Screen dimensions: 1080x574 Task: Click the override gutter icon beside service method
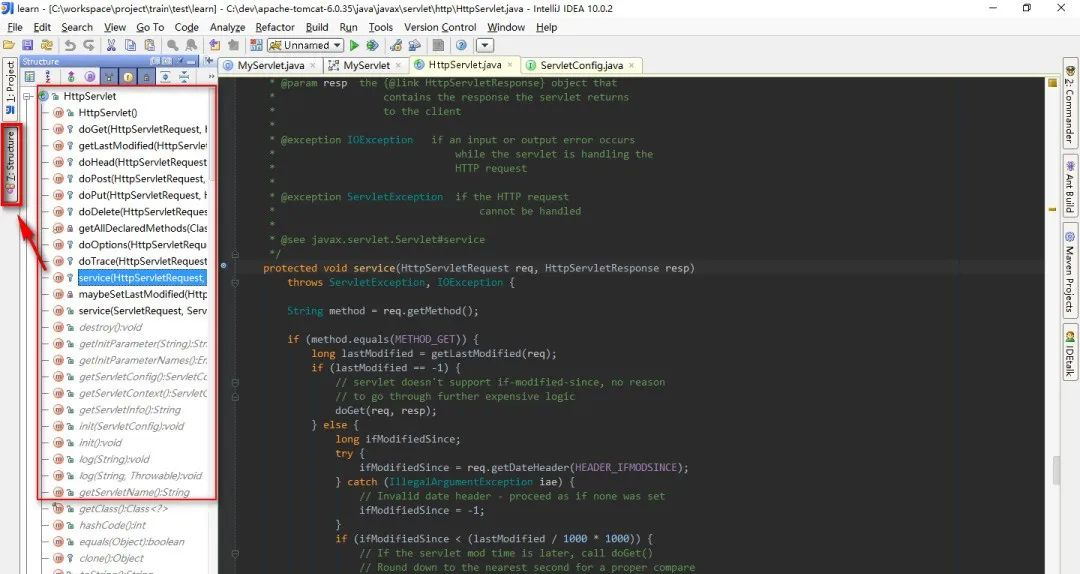pyautogui.click(x=224, y=265)
